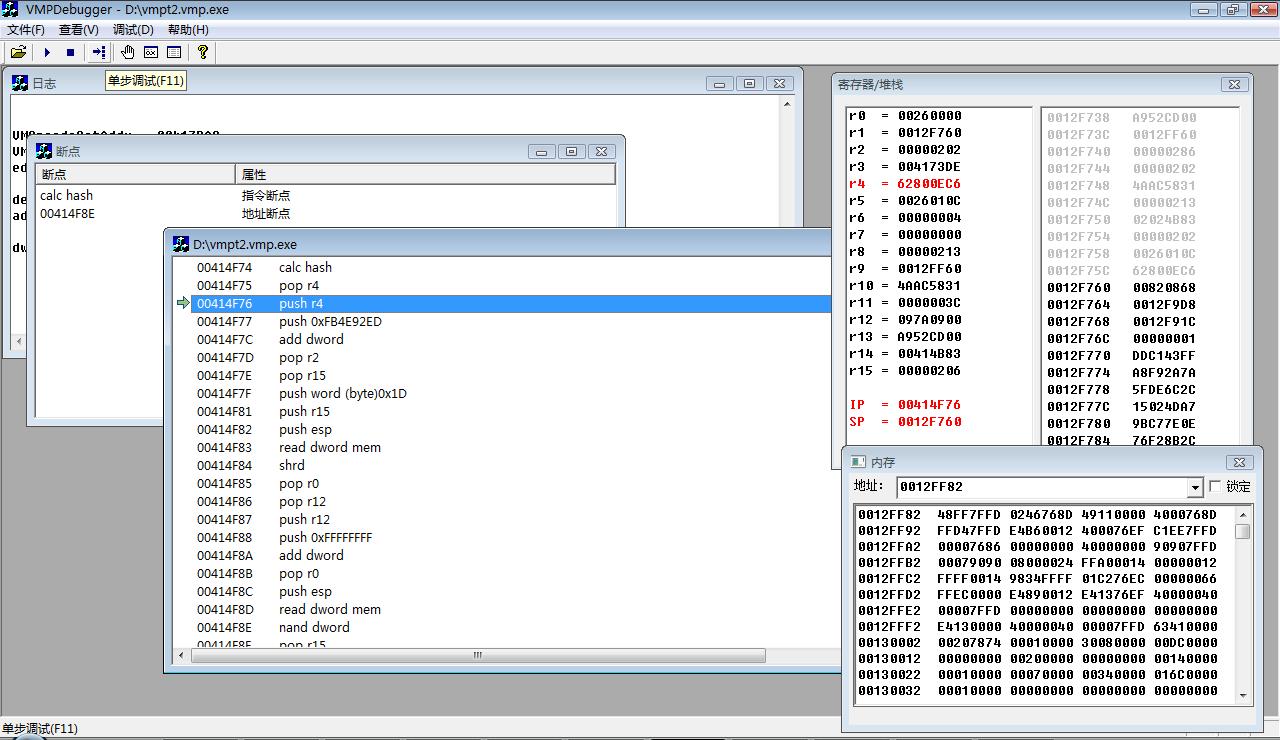Image resolution: width=1280 pixels, height=740 pixels.
Task: Click the memory window scroll-down arrow
Action: click(x=1243, y=695)
